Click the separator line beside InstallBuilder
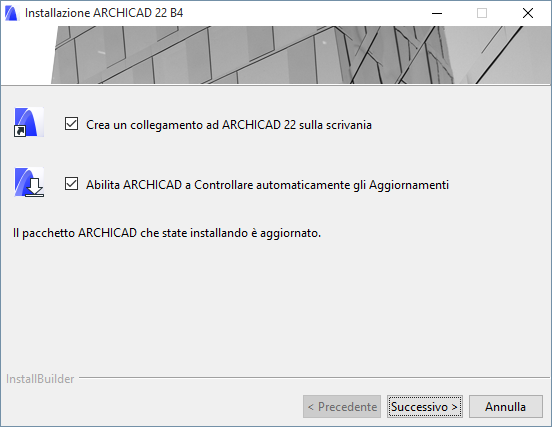Viewport: 552px width, 427px height. tap(314, 378)
